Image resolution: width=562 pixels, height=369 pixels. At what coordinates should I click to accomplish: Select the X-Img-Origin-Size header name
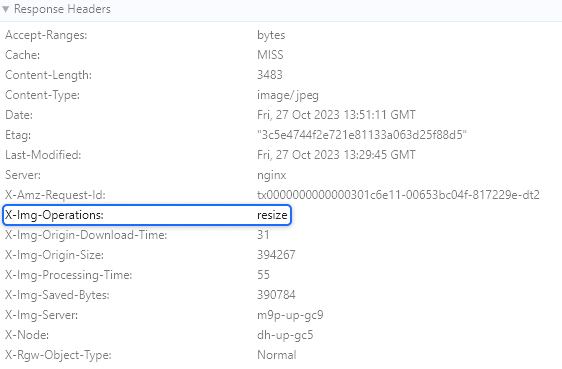pos(54,255)
